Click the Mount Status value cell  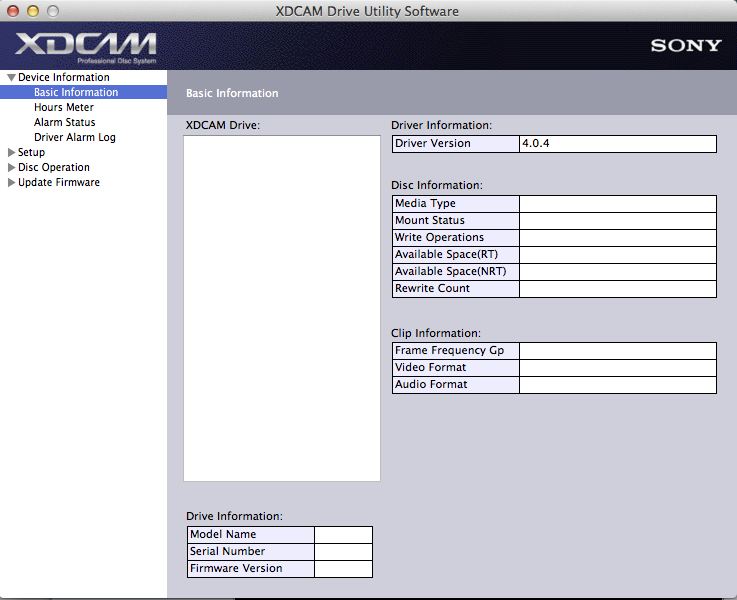point(618,221)
